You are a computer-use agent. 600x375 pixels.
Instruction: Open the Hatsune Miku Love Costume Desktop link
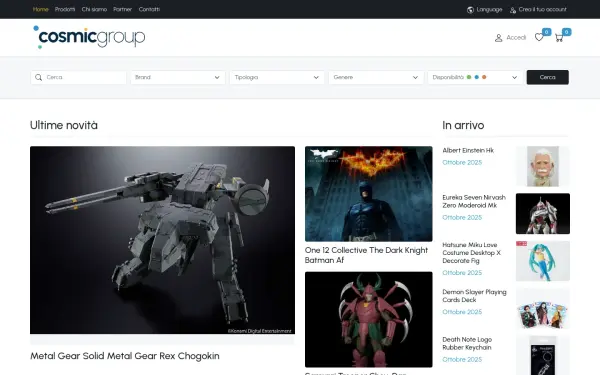[471, 253]
